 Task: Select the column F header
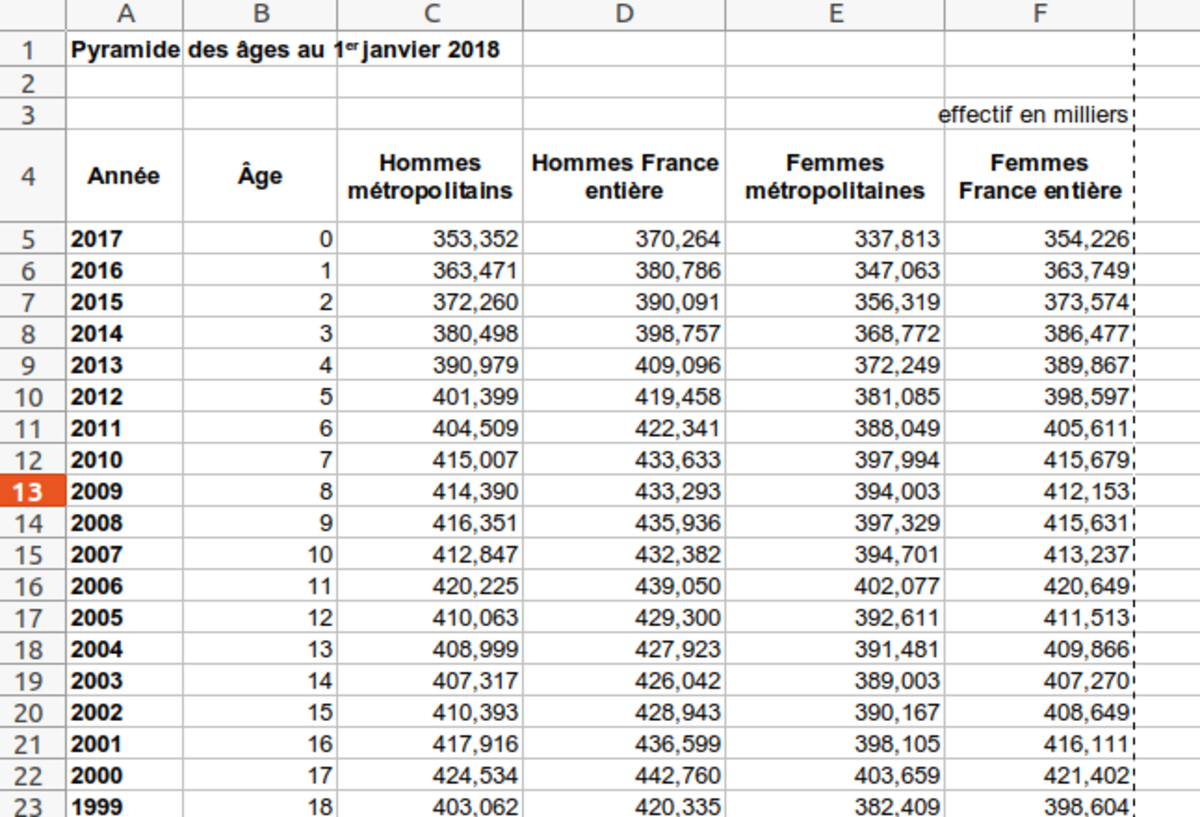(x=1039, y=14)
